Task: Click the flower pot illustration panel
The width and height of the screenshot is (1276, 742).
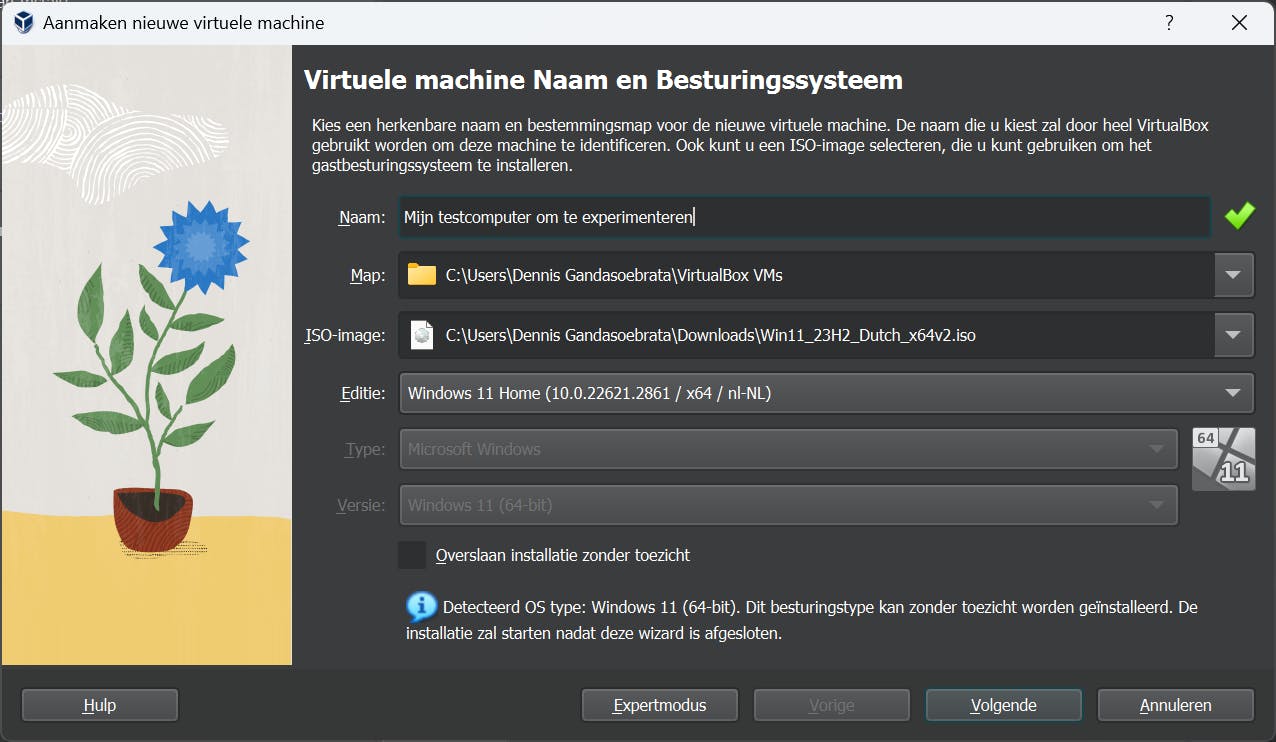Action: 147,355
